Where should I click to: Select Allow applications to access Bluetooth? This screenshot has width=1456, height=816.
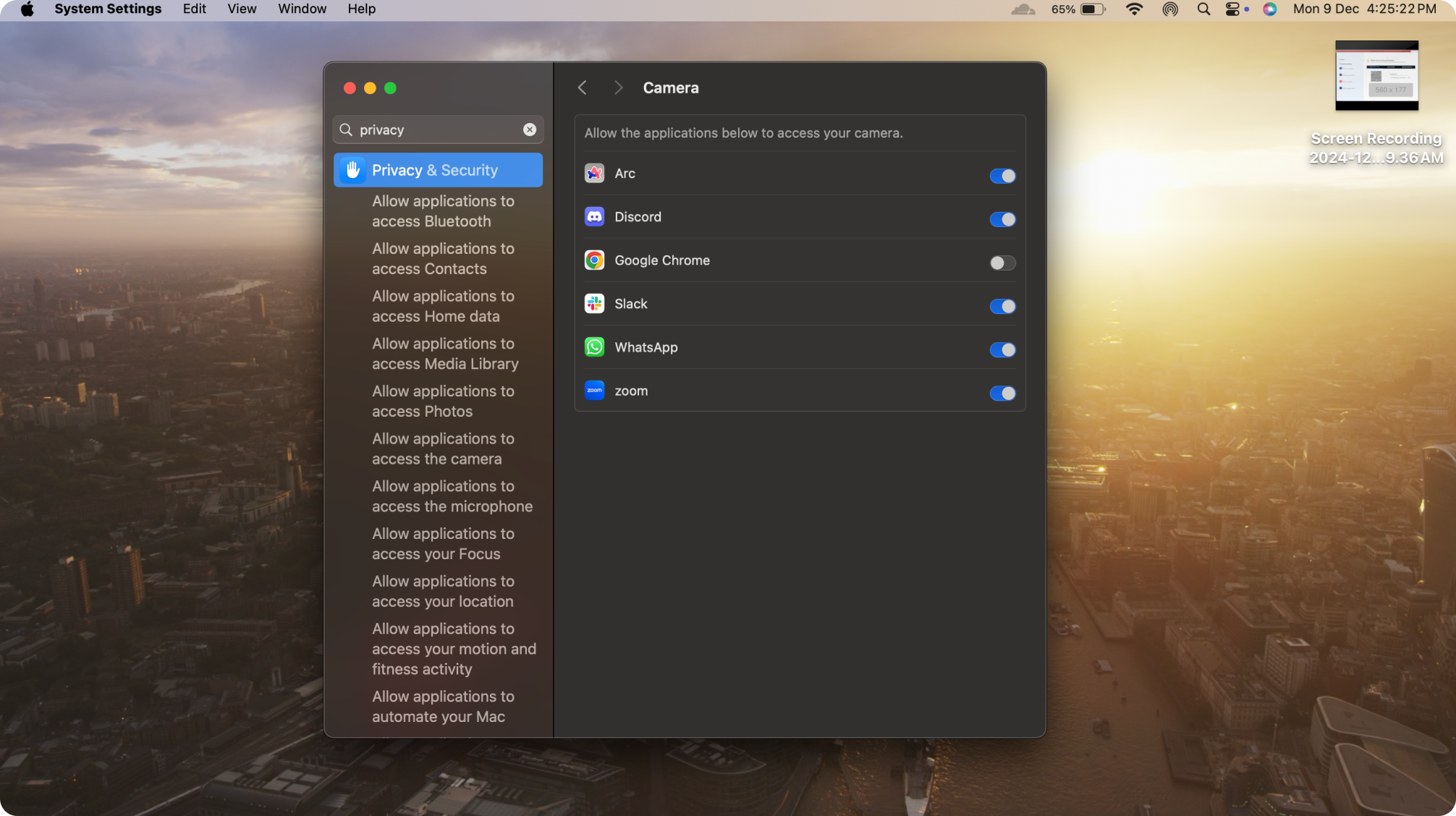point(443,211)
